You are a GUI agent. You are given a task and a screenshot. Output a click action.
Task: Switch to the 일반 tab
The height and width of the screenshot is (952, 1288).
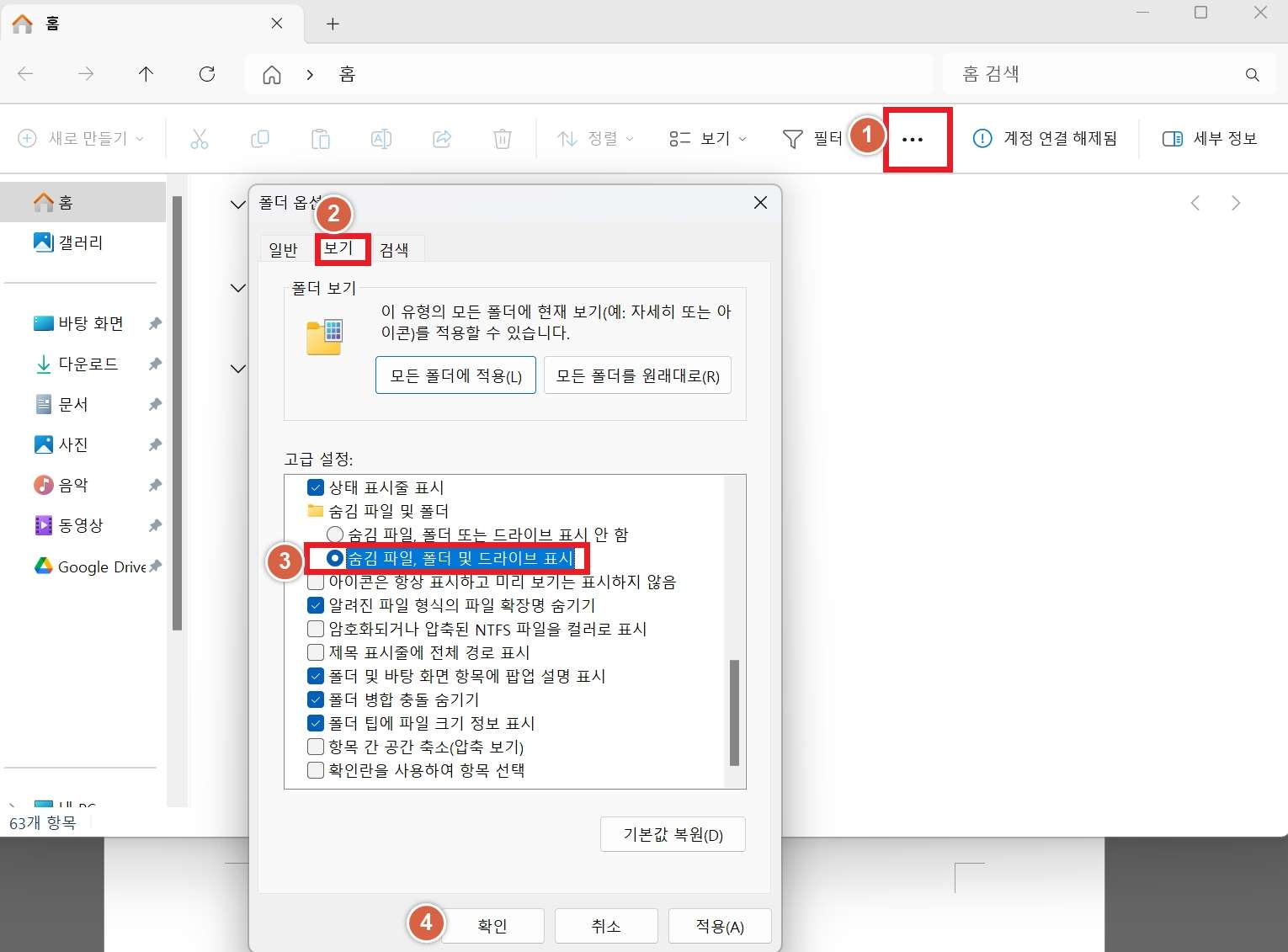pos(283,250)
